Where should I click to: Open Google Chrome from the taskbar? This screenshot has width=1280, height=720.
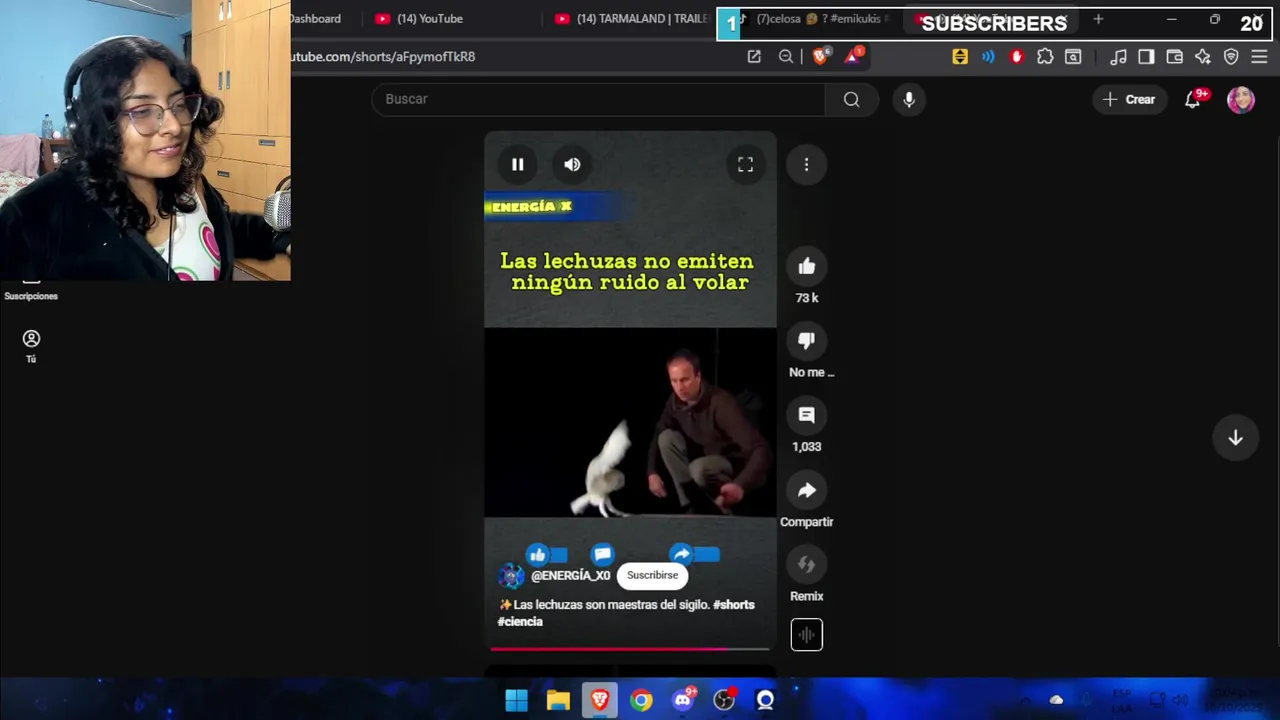[x=641, y=700]
